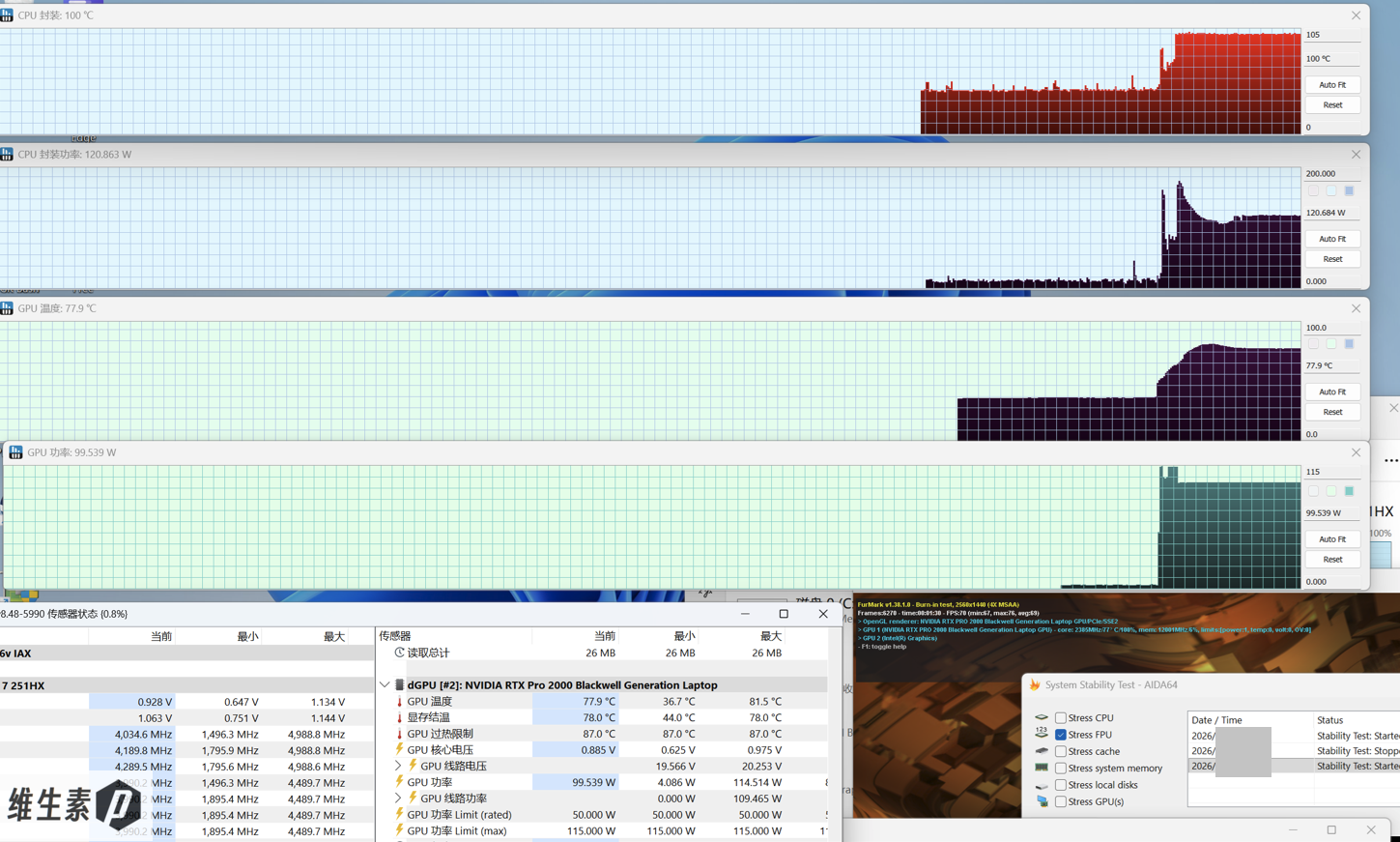Enable Stress GPU(s) checkbox
Screen dimensions: 1400x842
point(1061,801)
